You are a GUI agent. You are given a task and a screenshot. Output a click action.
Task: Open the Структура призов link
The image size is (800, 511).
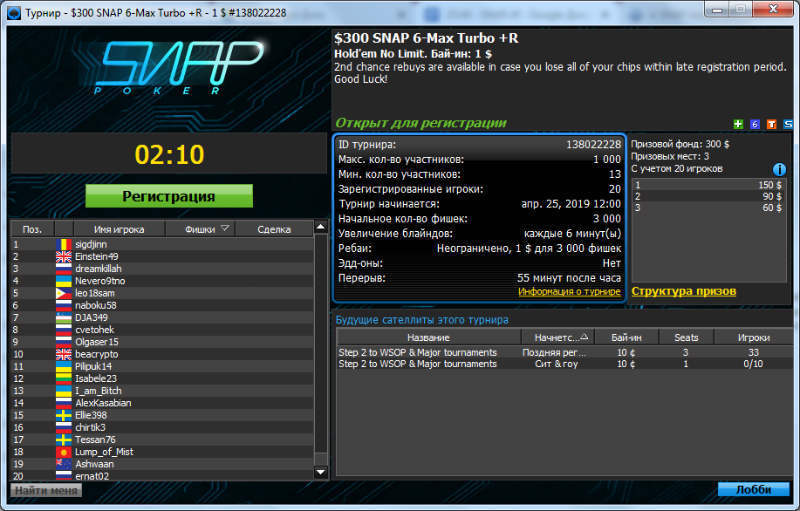[x=683, y=292]
